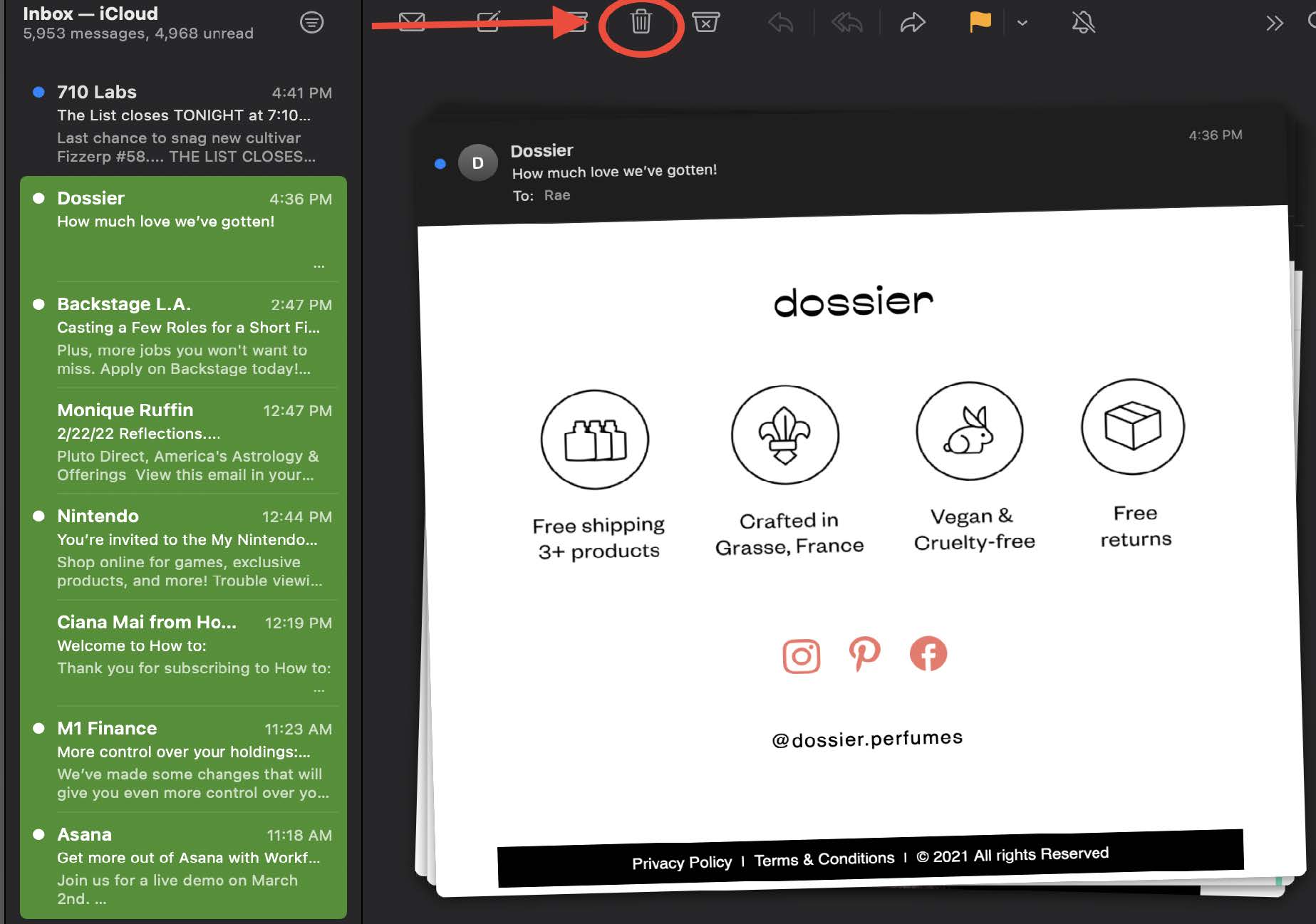The width and height of the screenshot is (1316, 924).
Task: Click the "Crafted in Grasse, France" text
Action: click(x=789, y=533)
